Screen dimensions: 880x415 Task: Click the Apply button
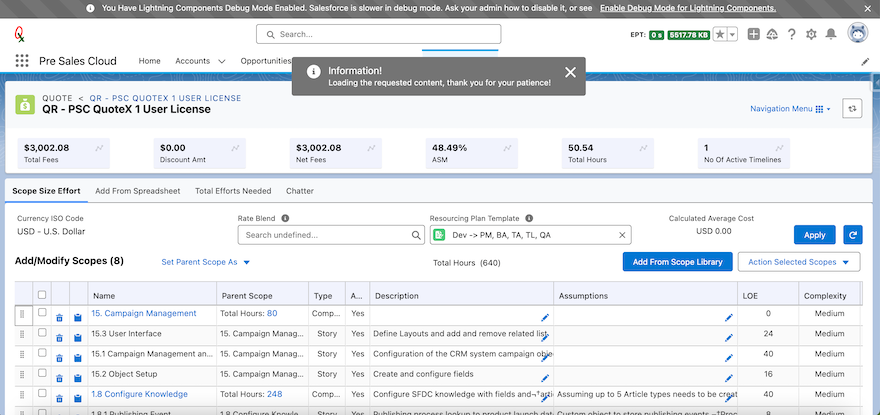coord(814,235)
